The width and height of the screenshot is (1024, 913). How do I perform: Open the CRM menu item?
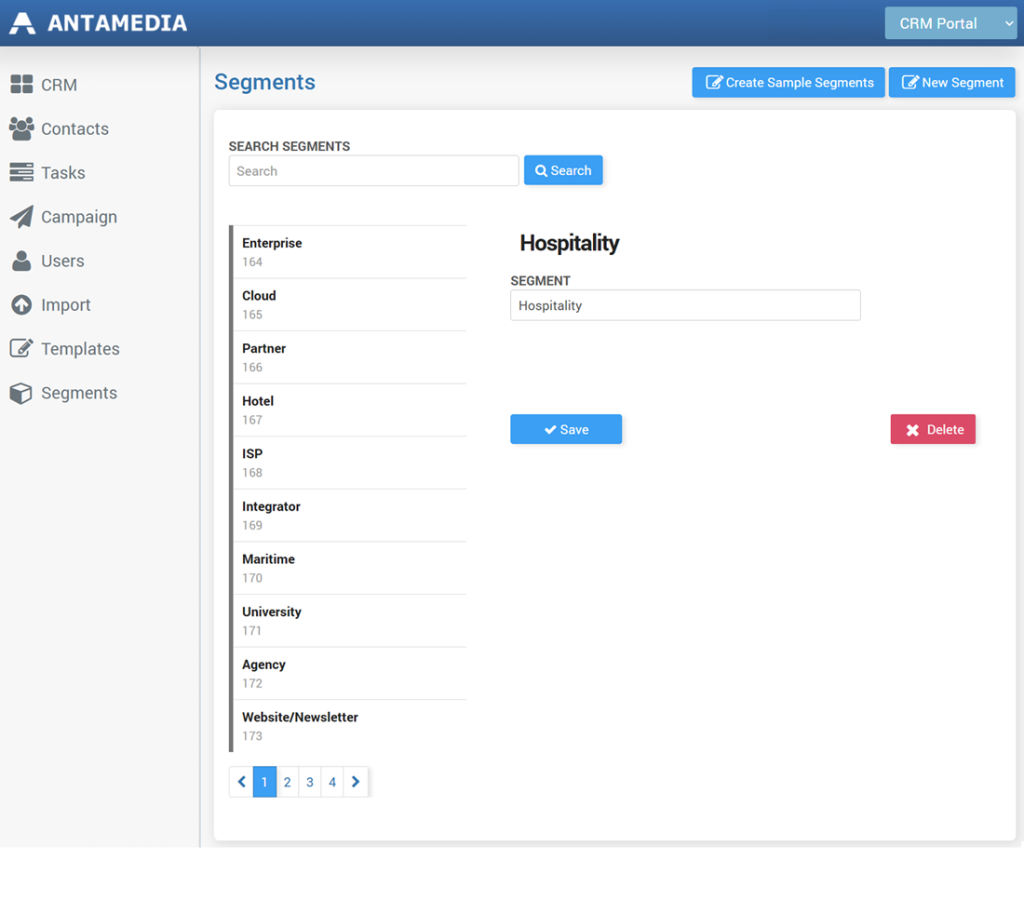coord(59,85)
